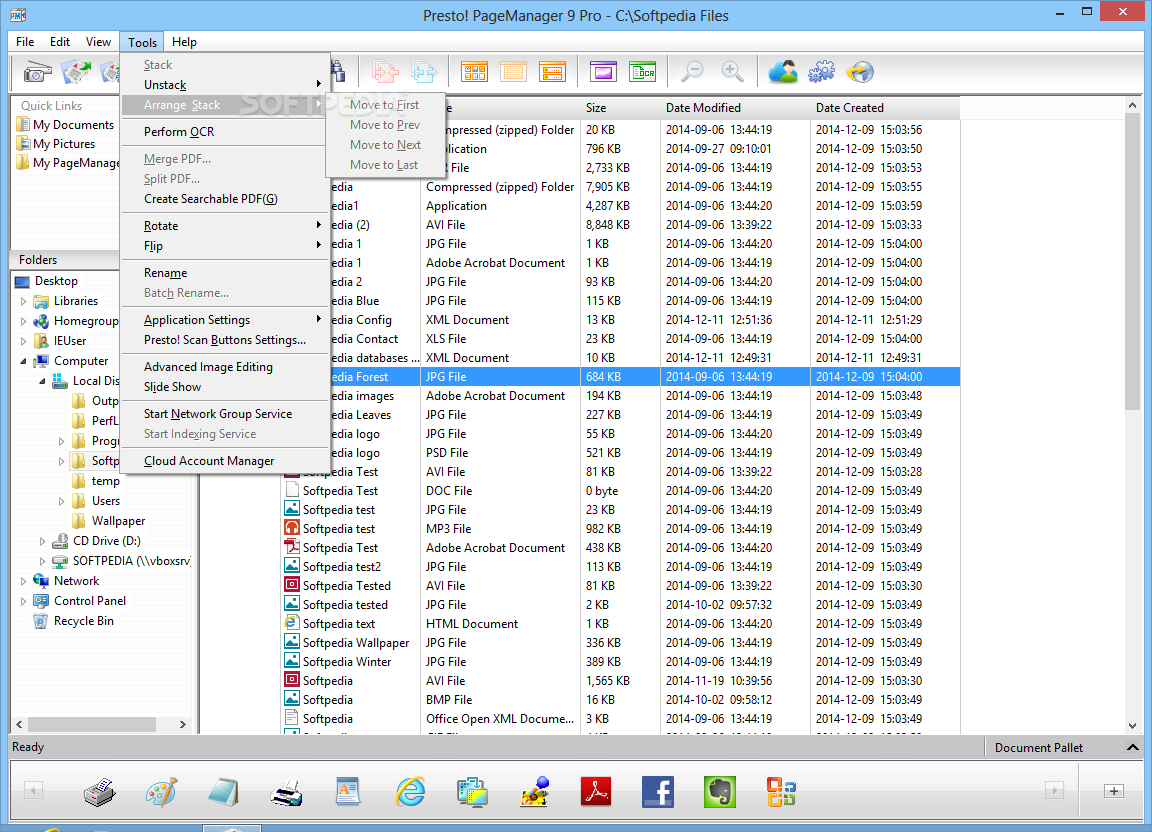Select Presto! Scan Buttons Settings entry
Image resolution: width=1152 pixels, height=832 pixels.
tap(224, 340)
